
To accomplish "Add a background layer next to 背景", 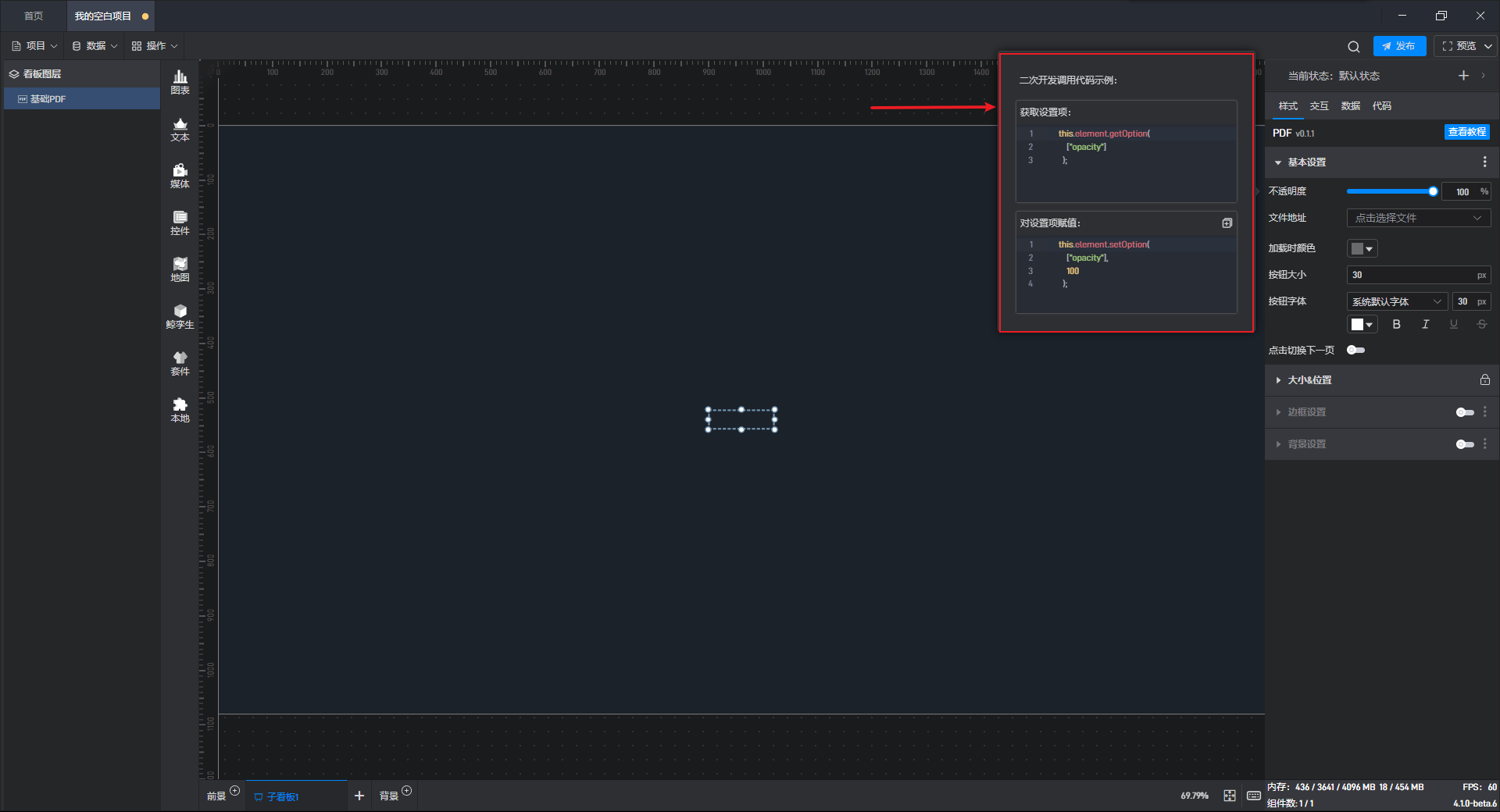I will pos(406,791).
